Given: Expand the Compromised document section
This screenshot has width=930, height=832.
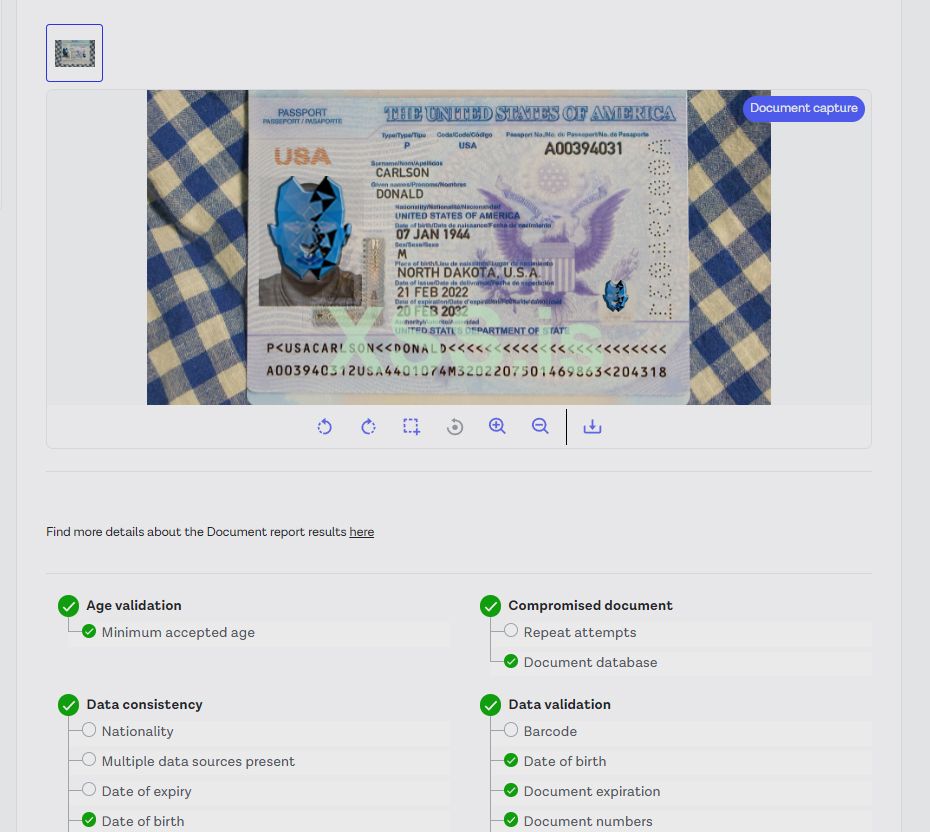Looking at the screenshot, I should 590,605.
